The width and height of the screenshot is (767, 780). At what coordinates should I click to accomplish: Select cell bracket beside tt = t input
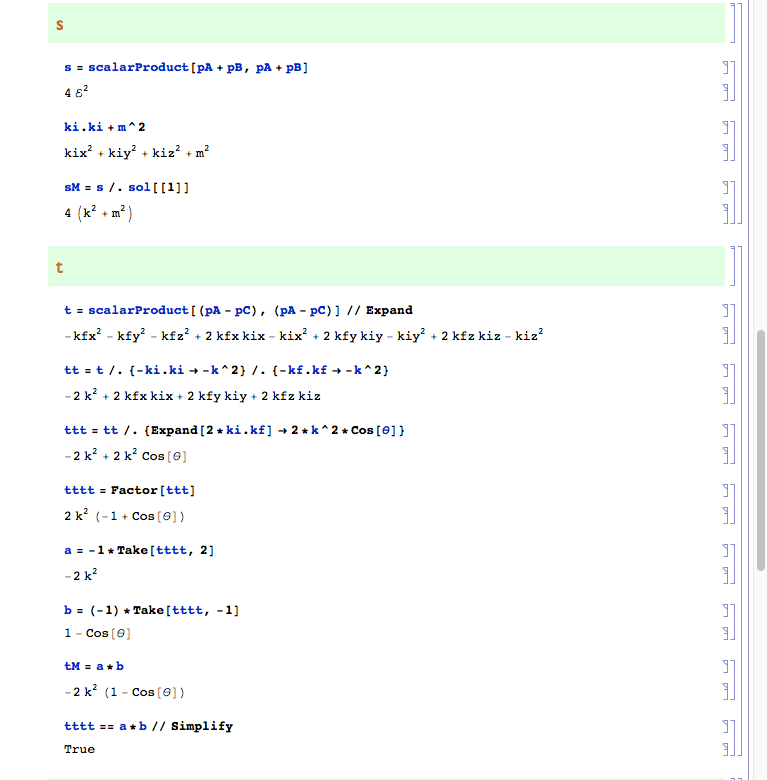pos(726,370)
